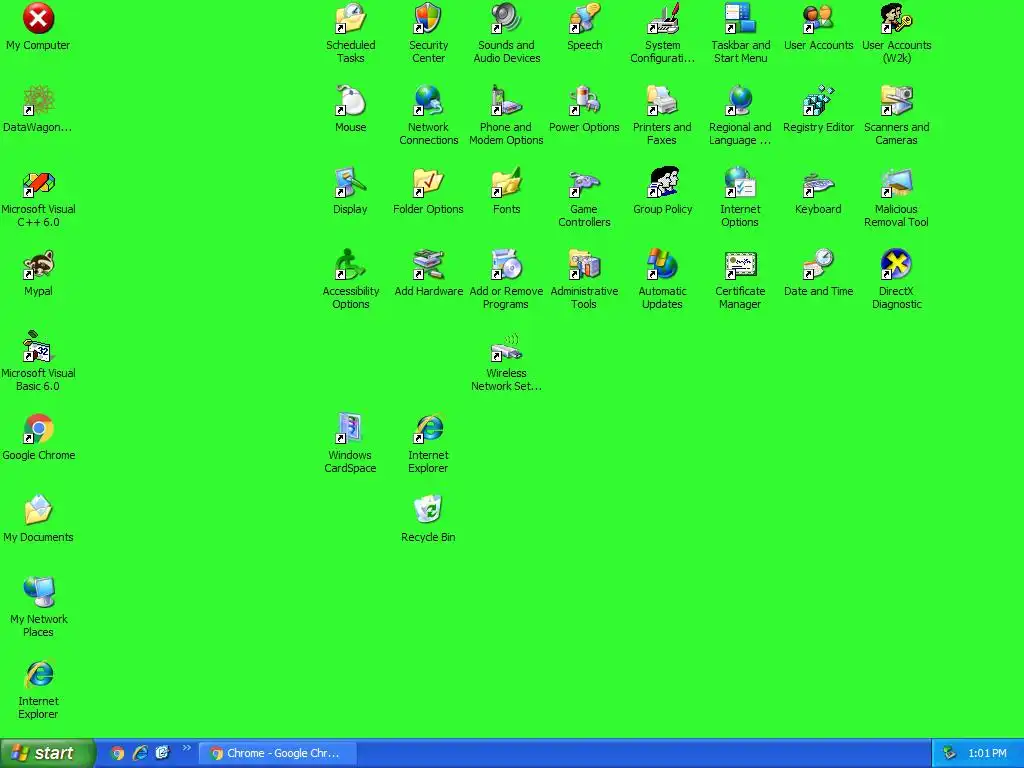Click Internet Explorer icon beside Windows CardSpace

428,429
